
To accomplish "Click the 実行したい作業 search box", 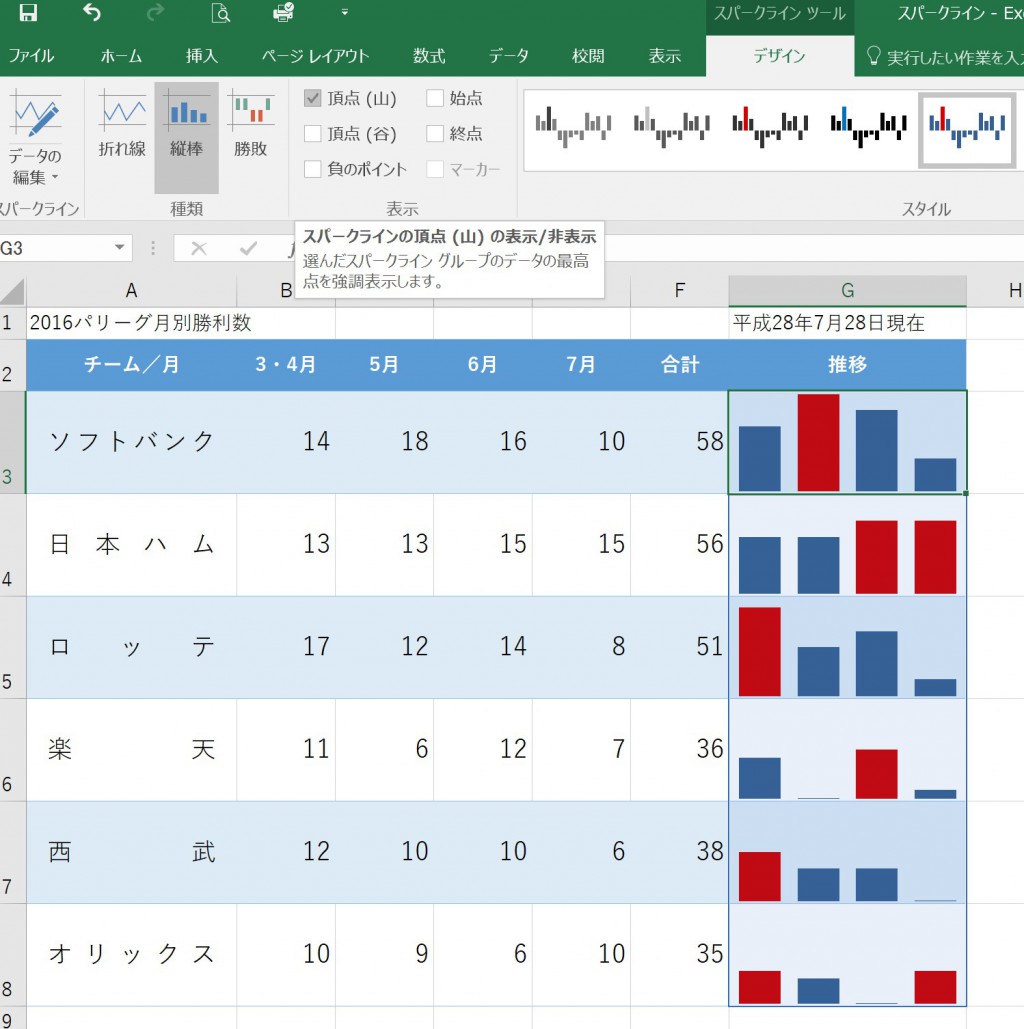I will 945,57.
